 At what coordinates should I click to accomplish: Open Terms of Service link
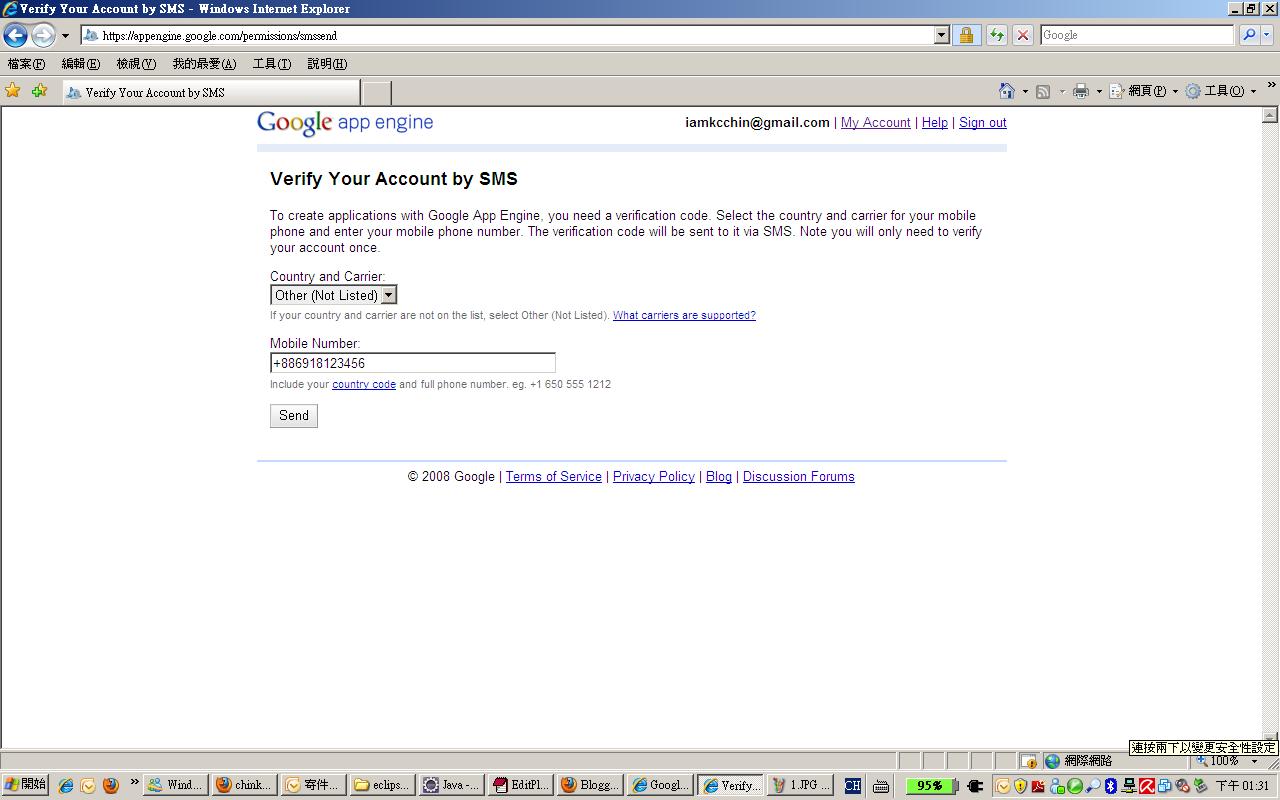click(553, 477)
